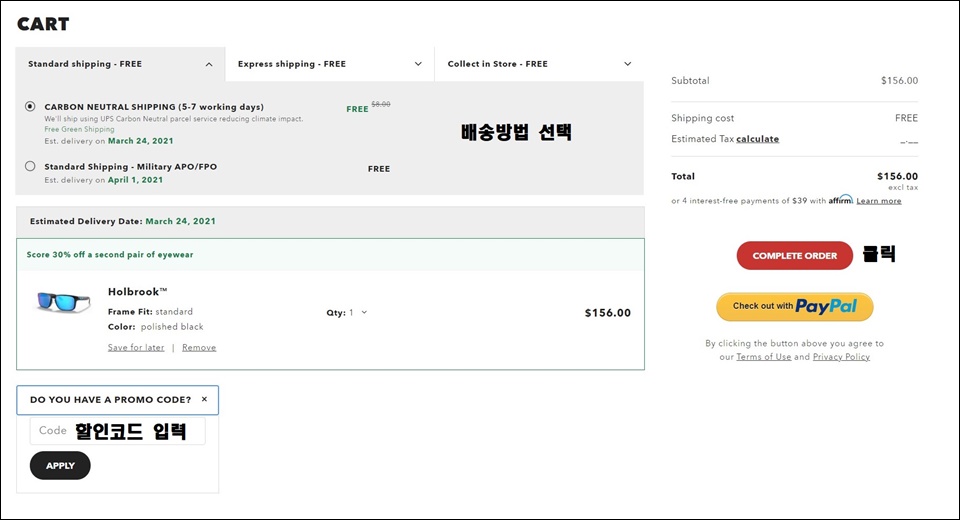
Task: Expand Collect in Store chevron
Action: point(628,64)
